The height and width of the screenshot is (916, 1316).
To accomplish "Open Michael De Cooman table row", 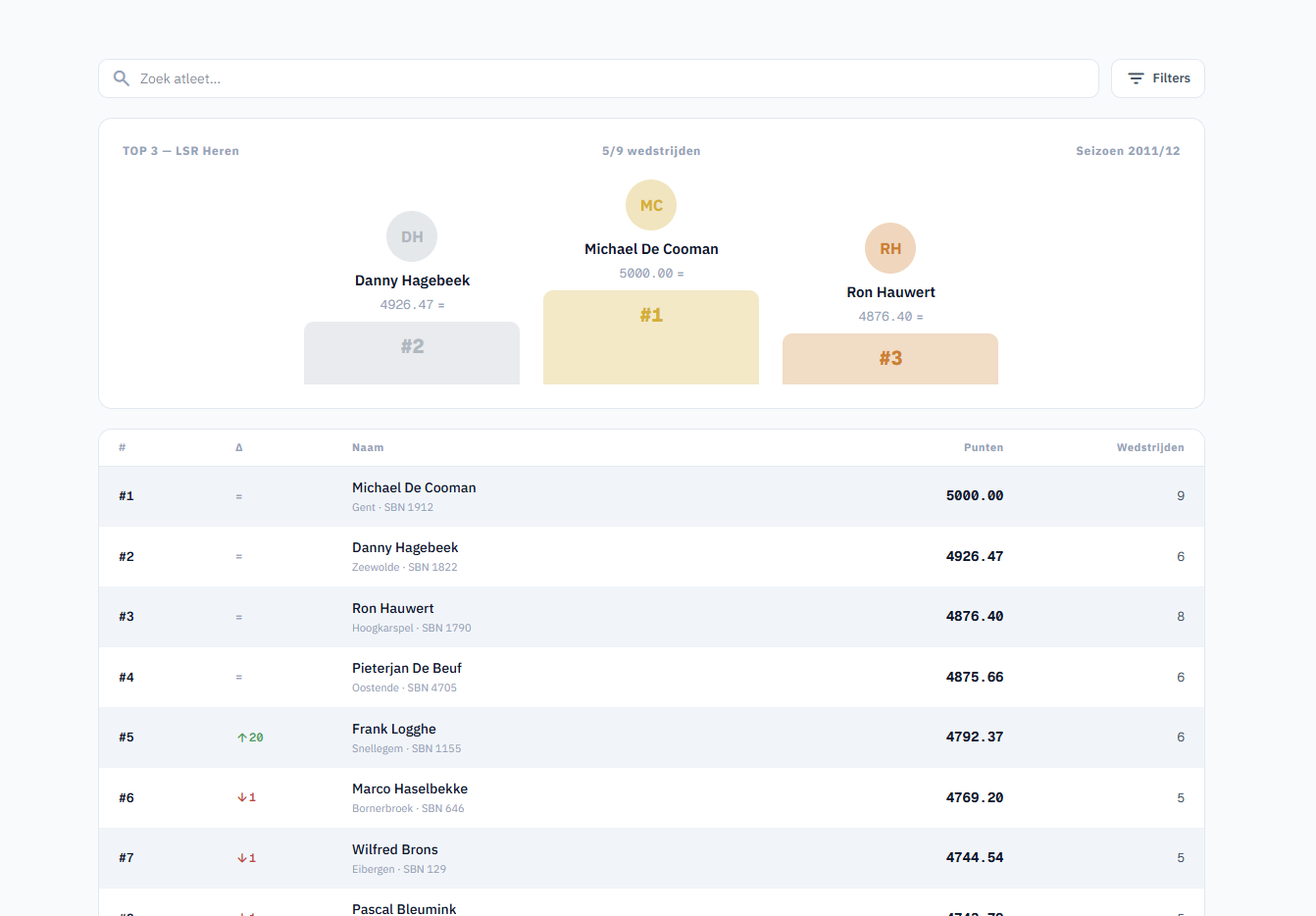I will (651, 496).
